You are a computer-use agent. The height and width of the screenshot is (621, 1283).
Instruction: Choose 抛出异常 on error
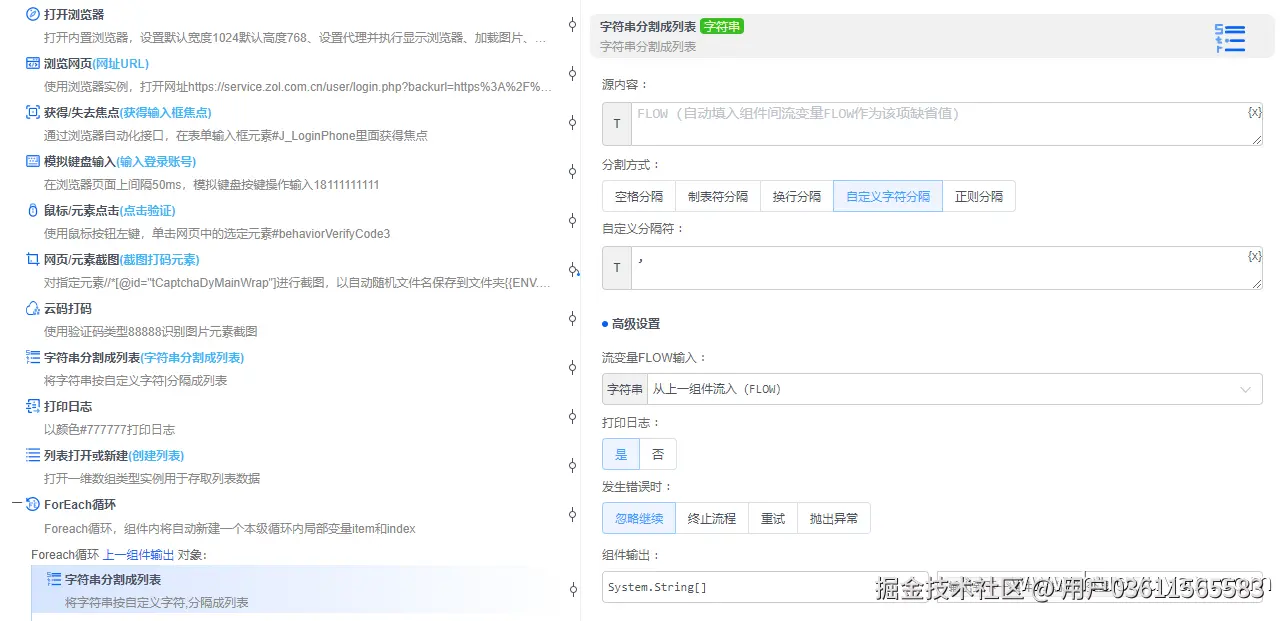834,518
